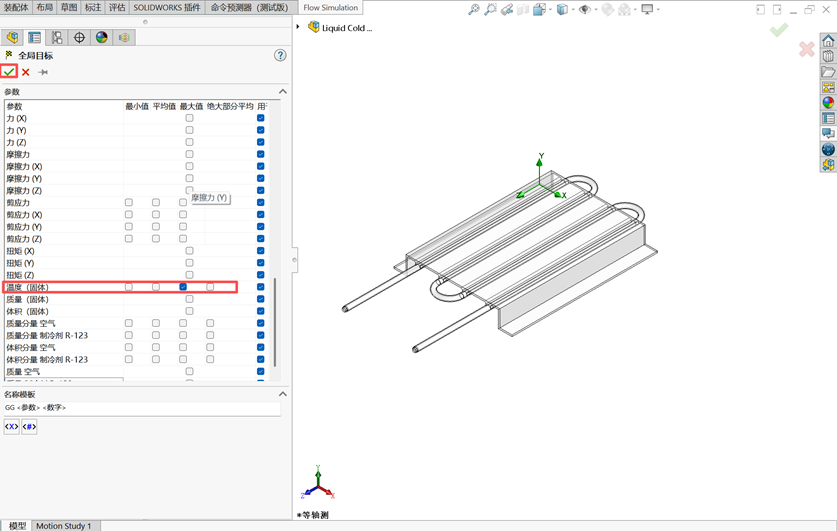Check max value for 体积分量 制冷剂 R-123
The image size is (837, 531).
[183, 359]
